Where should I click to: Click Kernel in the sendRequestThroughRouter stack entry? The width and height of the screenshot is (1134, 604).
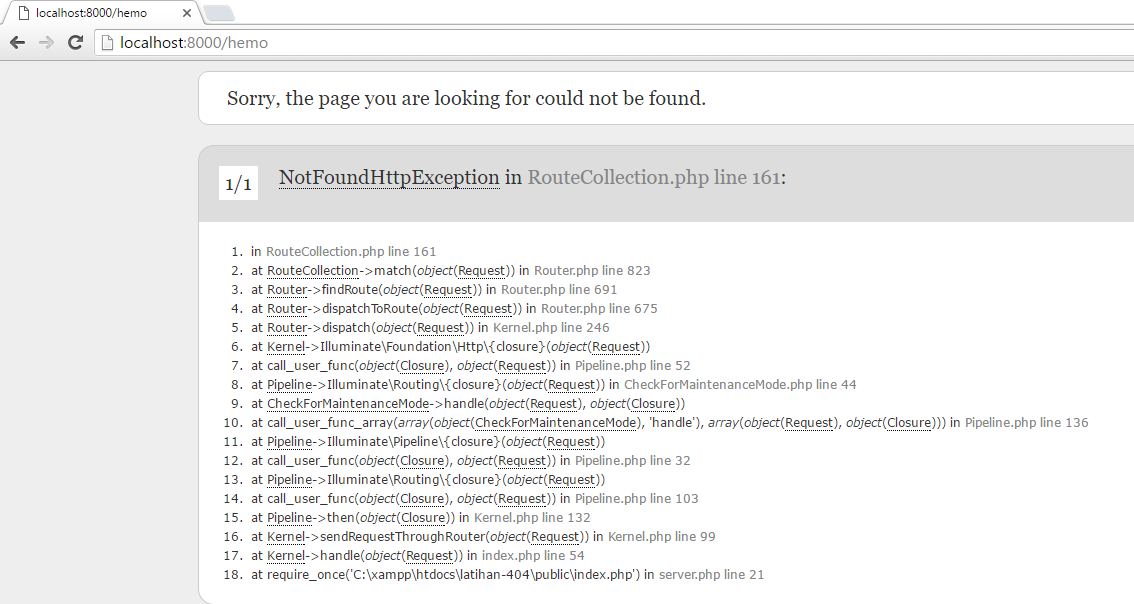pyautogui.click(x=286, y=537)
